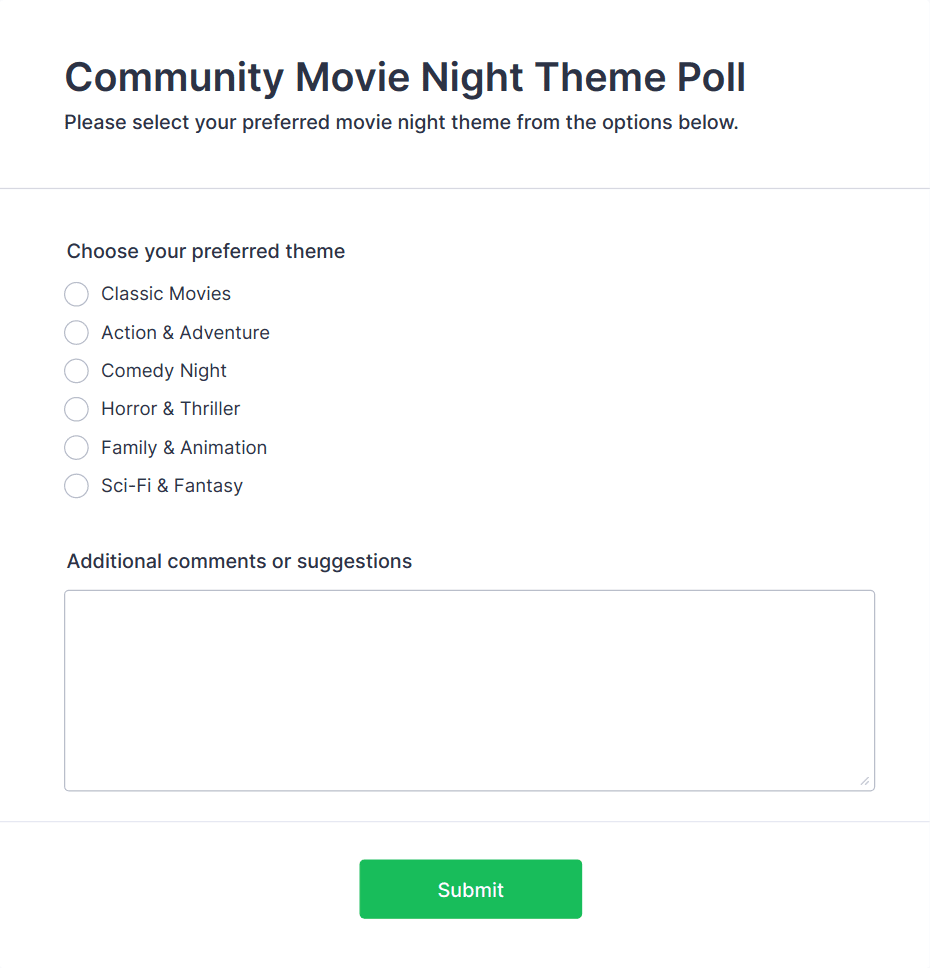
Task: Click the "Sci-Fi & Fantasy" label text
Action: coord(172,486)
